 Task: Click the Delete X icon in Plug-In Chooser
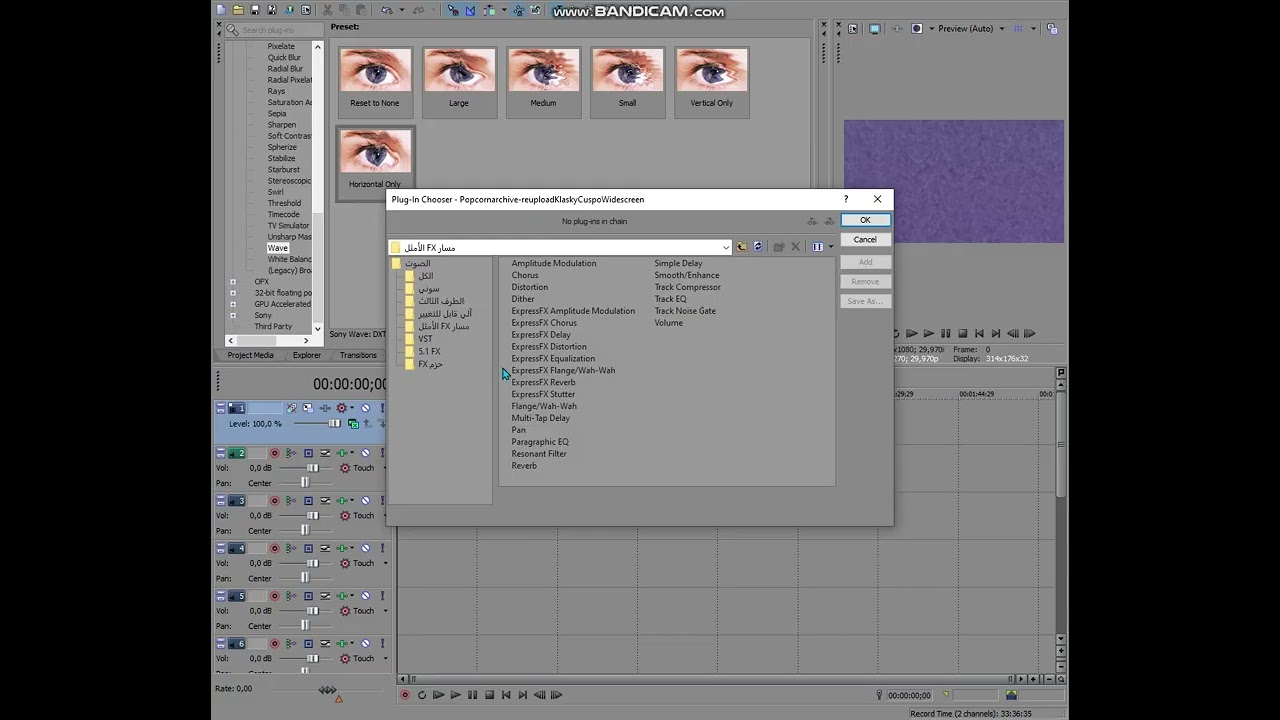[x=796, y=247]
